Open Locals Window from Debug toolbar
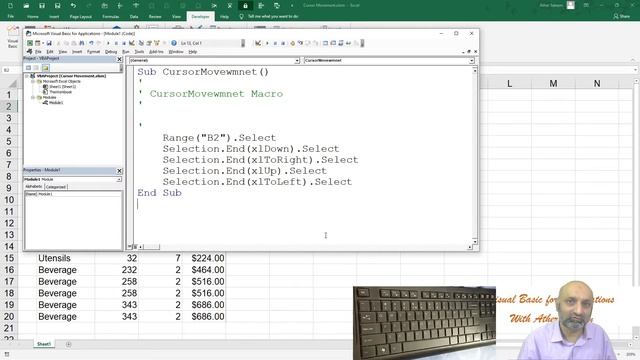Viewport: 640px width, 360px height. click(x=326, y=43)
